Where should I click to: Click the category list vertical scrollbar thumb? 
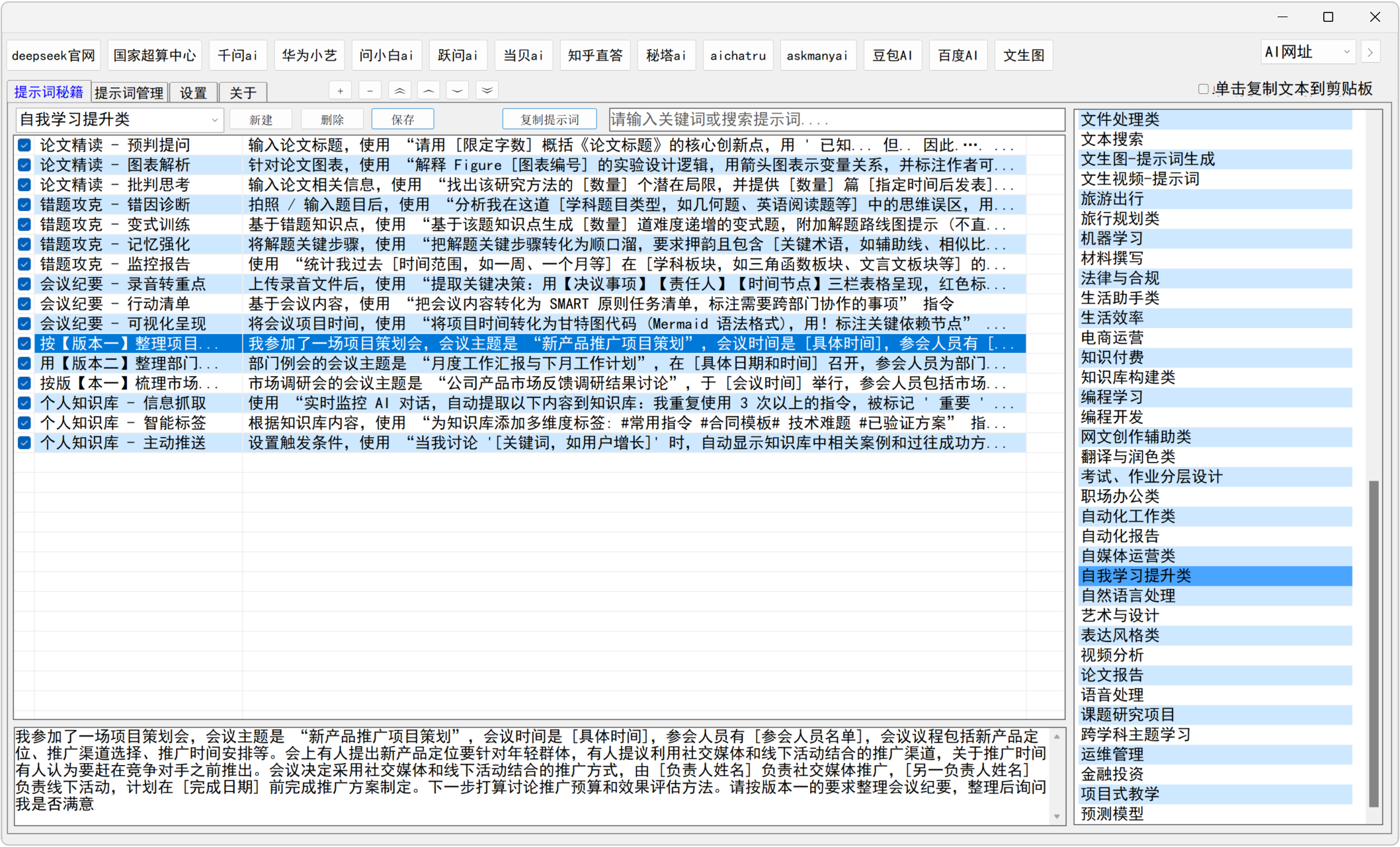pos(1374,644)
